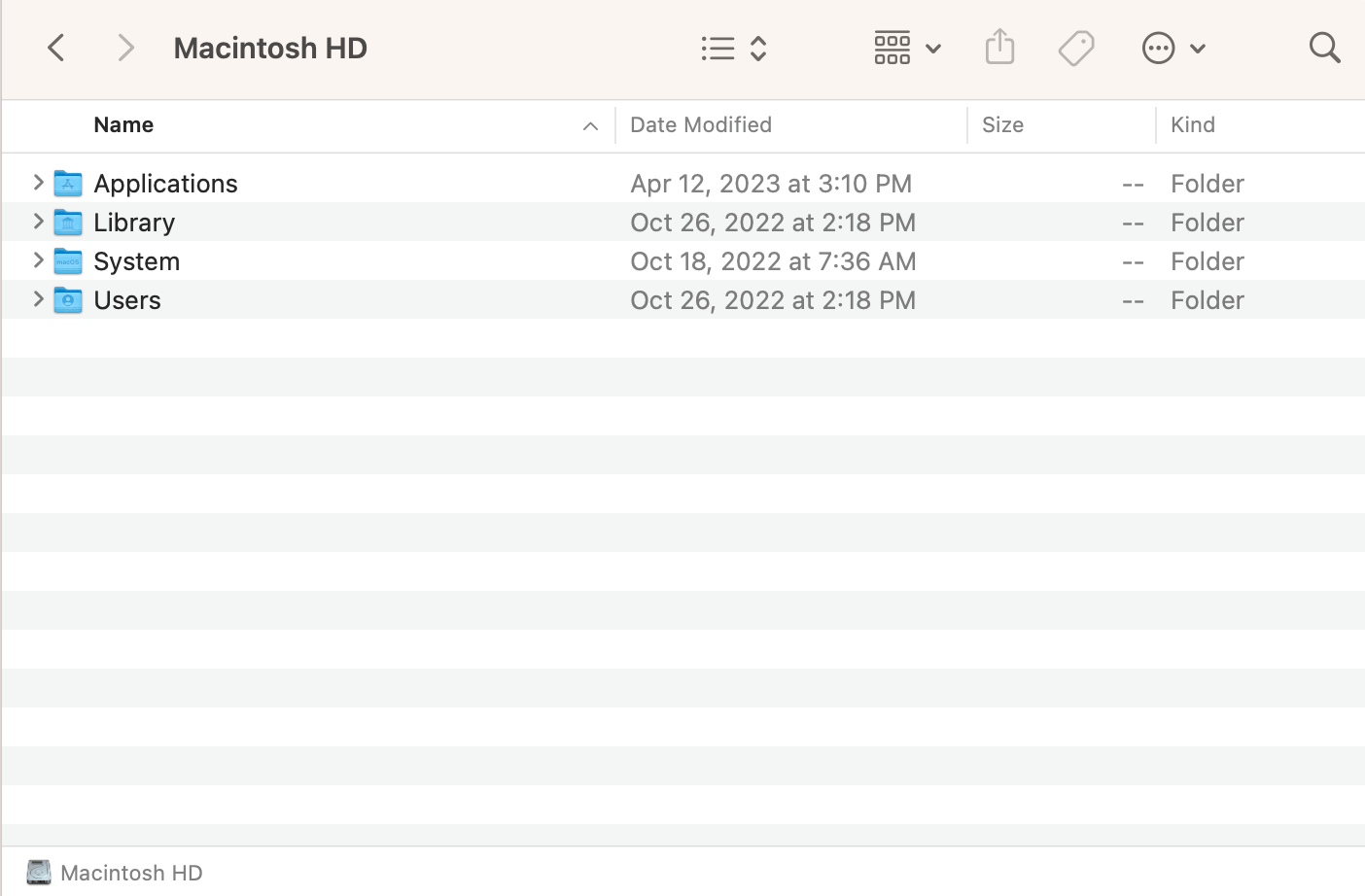Select the Users row in the file list
The image size is (1365, 896).
click(389, 299)
